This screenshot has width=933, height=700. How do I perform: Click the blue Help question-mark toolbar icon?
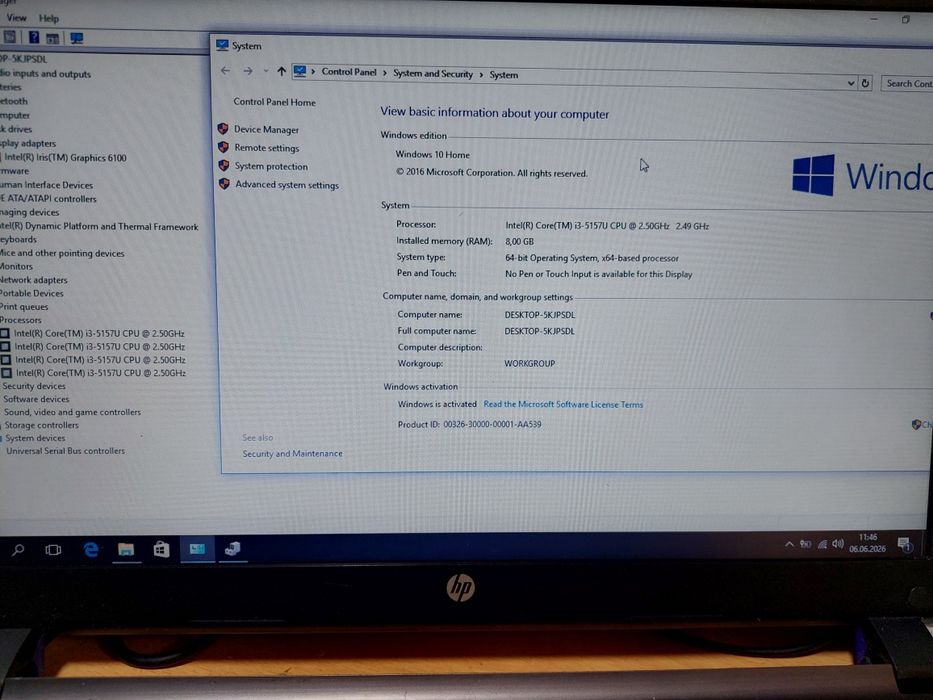[34, 38]
